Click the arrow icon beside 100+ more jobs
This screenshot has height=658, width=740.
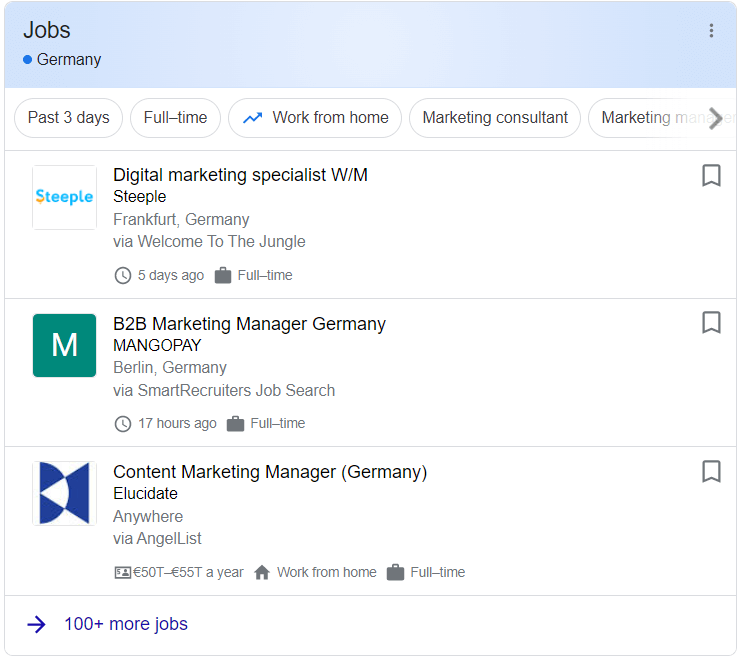(36, 624)
